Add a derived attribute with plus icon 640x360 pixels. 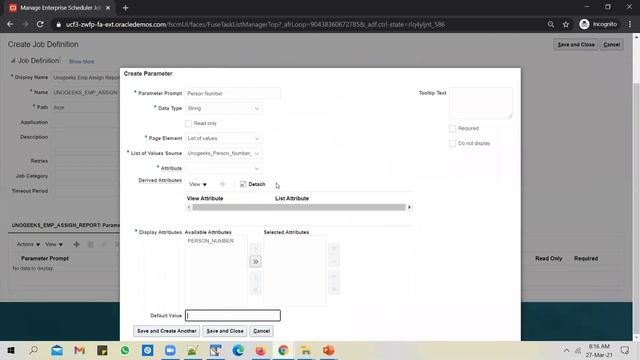223,184
